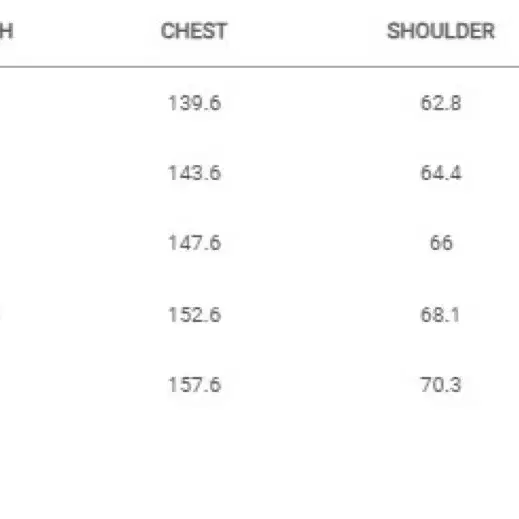519x519 pixels.
Task: Click the header divider line under CHEST
Action: 194,67
